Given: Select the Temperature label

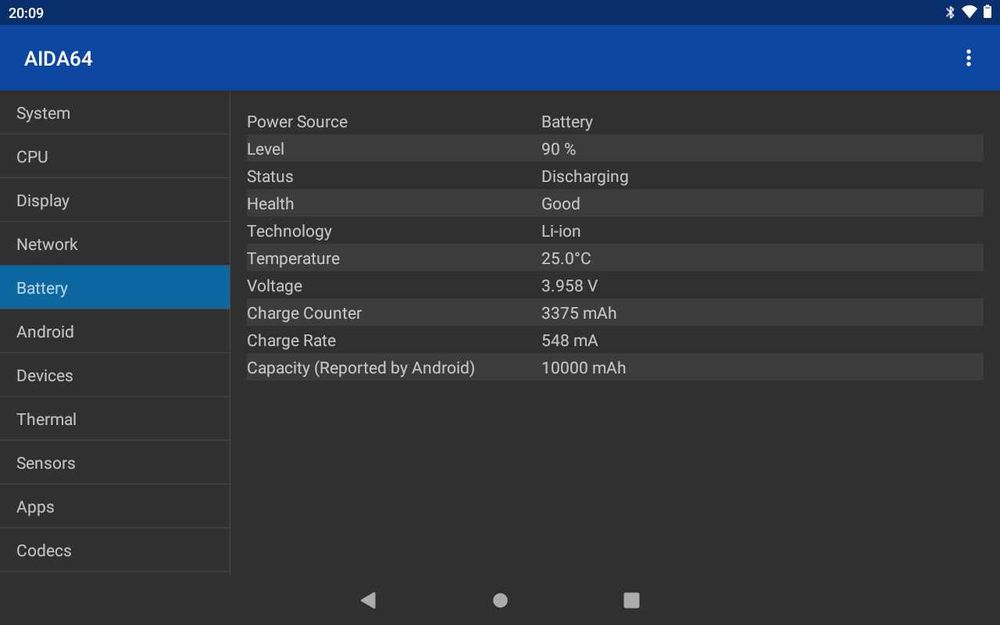Looking at the screenshot, I should pyautogui.click(x=293, y=259).
